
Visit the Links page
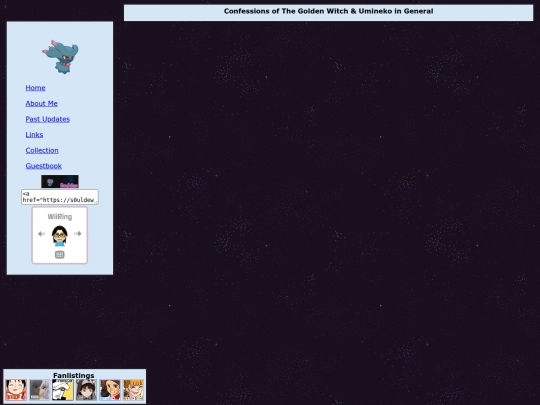[34, 135]
